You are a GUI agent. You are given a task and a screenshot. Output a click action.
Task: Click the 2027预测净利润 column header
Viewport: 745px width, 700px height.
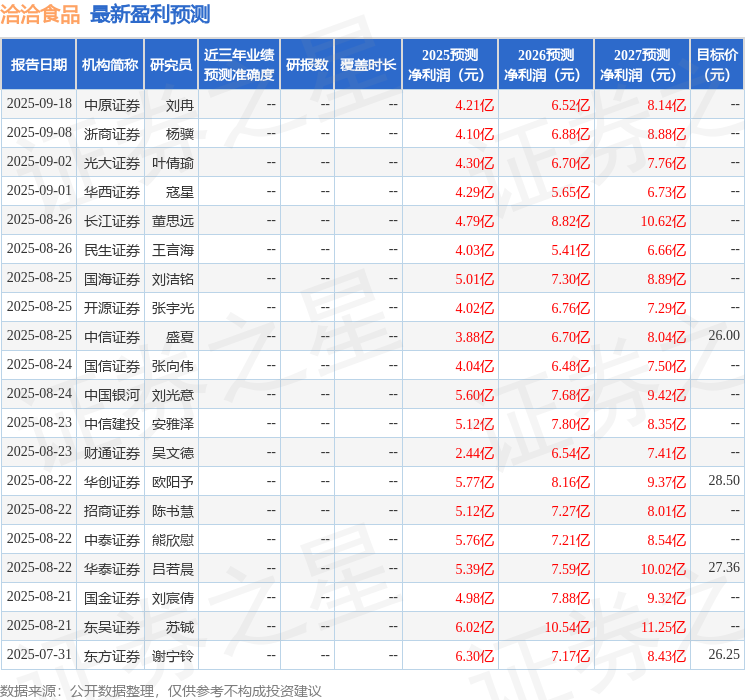642,64
